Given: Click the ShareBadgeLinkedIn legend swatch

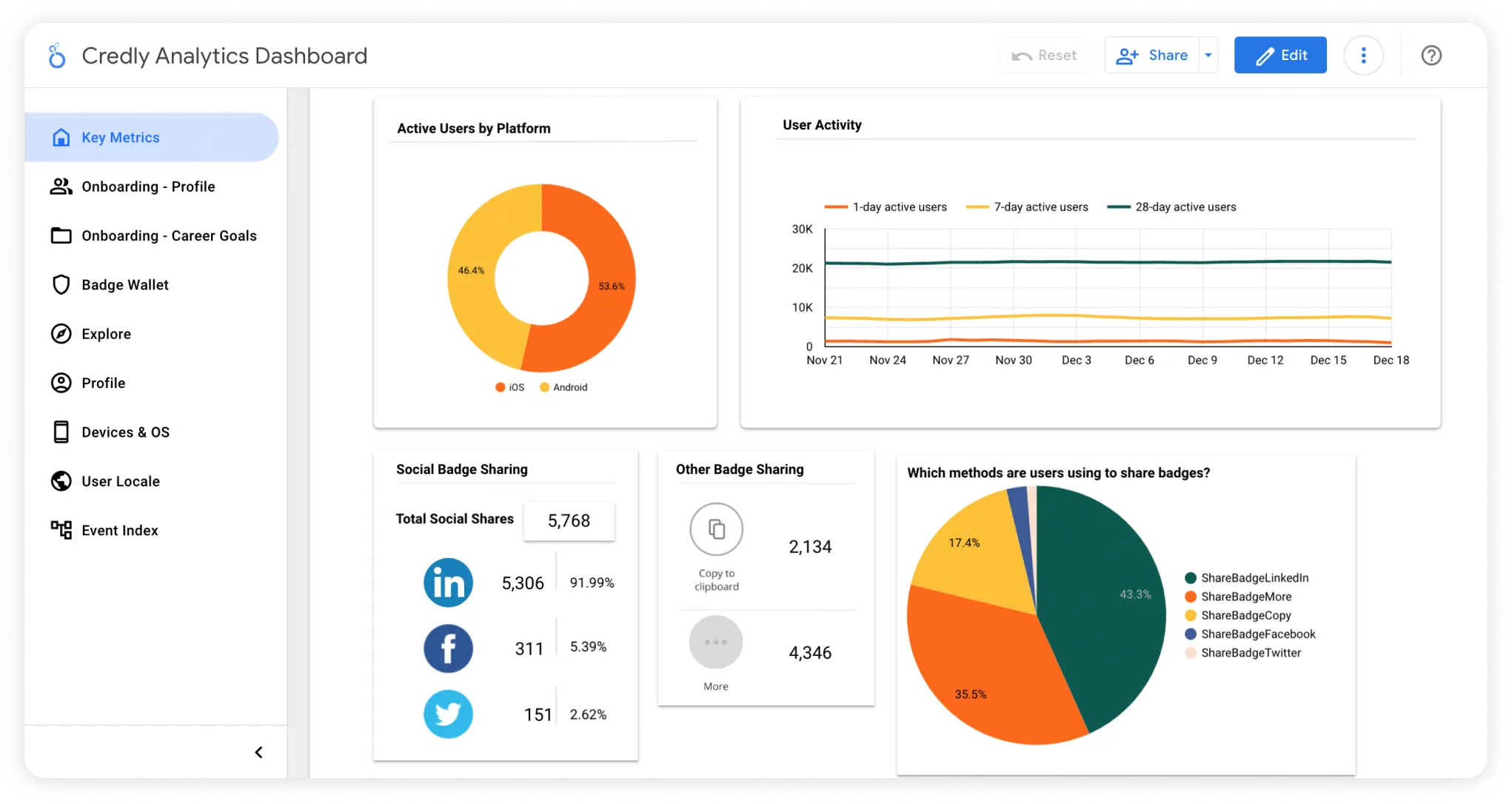Looking at the screenshot, I should pos(1191,578).
